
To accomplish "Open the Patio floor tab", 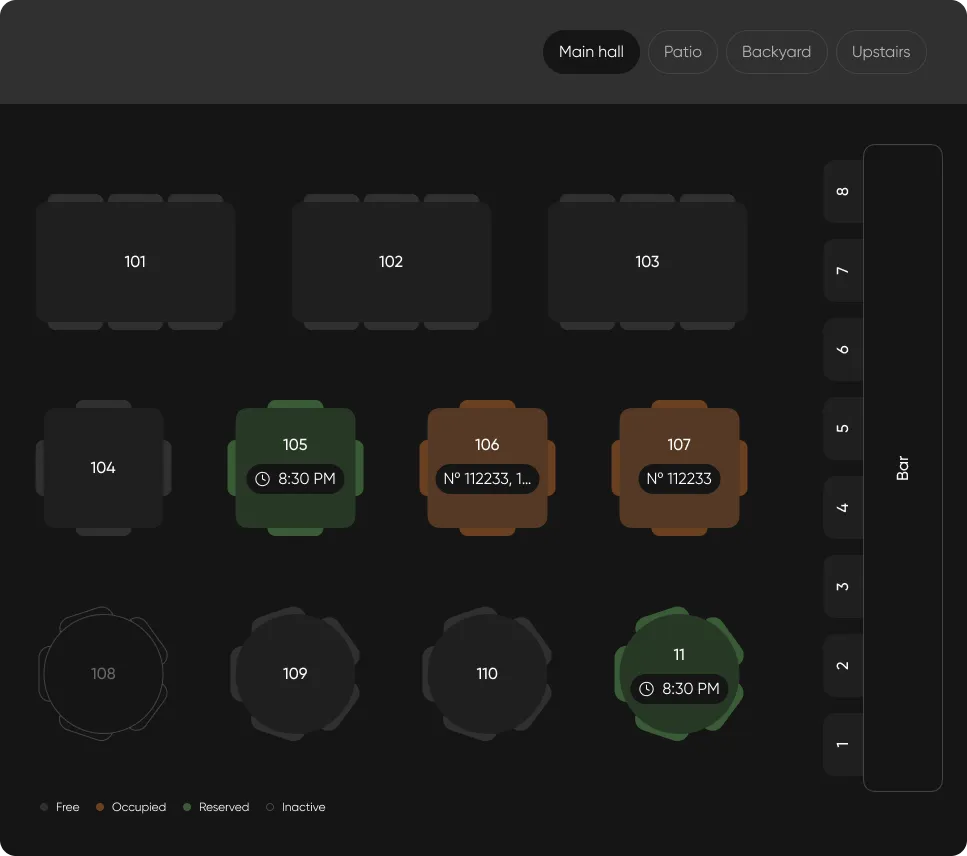I will (683, 52).
